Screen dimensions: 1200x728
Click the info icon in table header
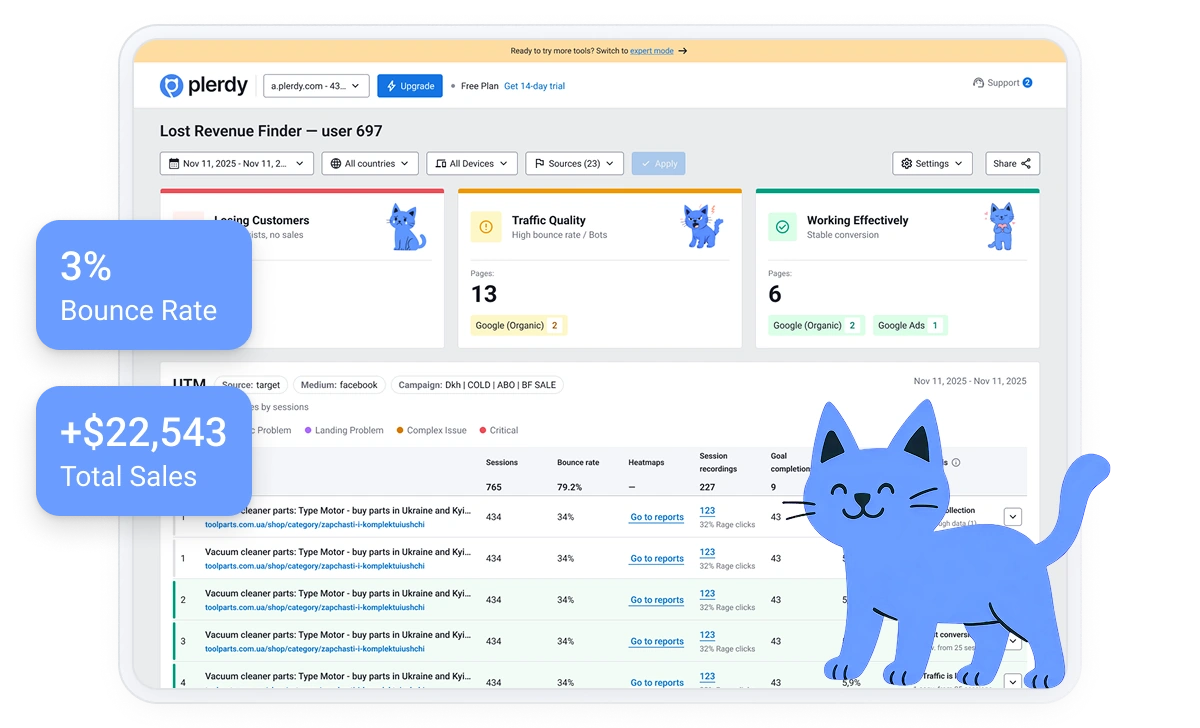tap(956, 463)
